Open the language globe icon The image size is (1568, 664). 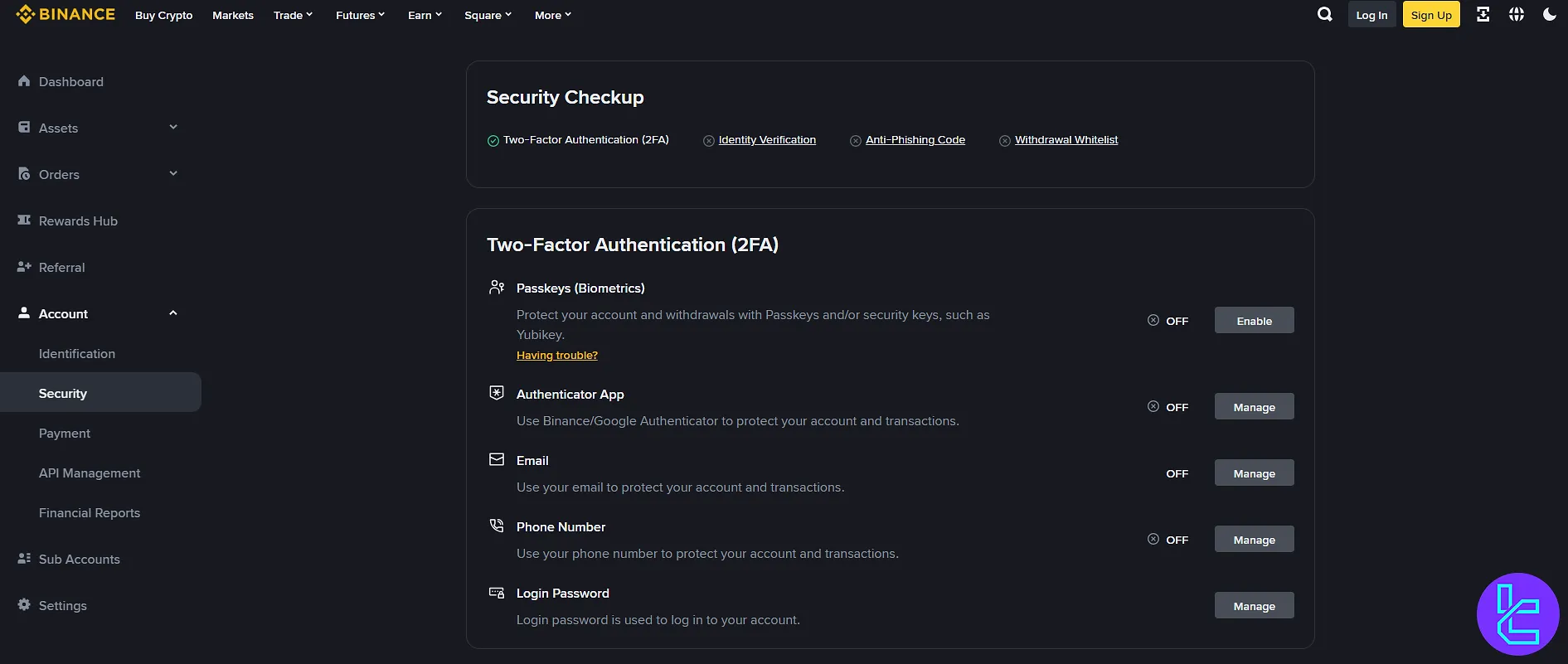1517,14
